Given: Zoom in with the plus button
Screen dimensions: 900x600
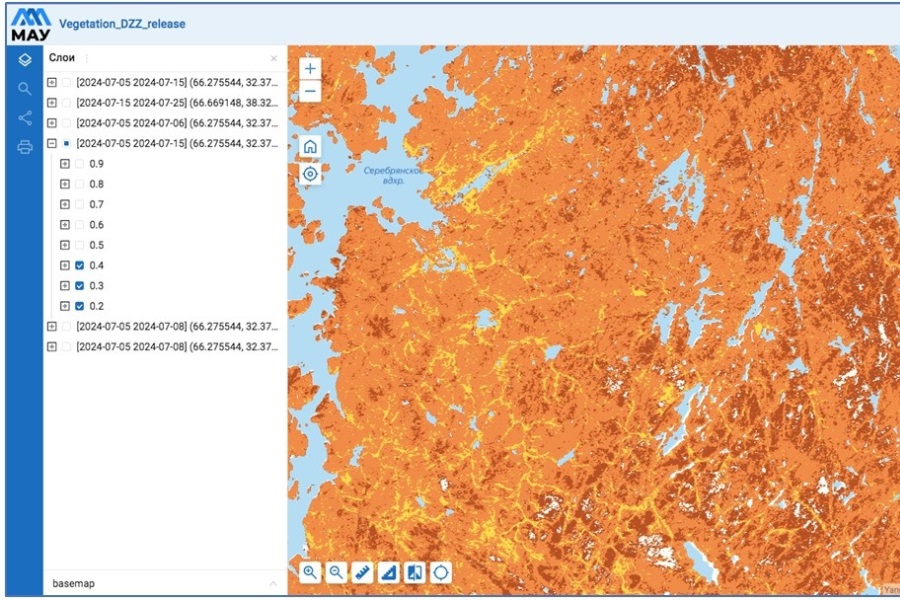Looking at the screenshot, I should [311, 69].
